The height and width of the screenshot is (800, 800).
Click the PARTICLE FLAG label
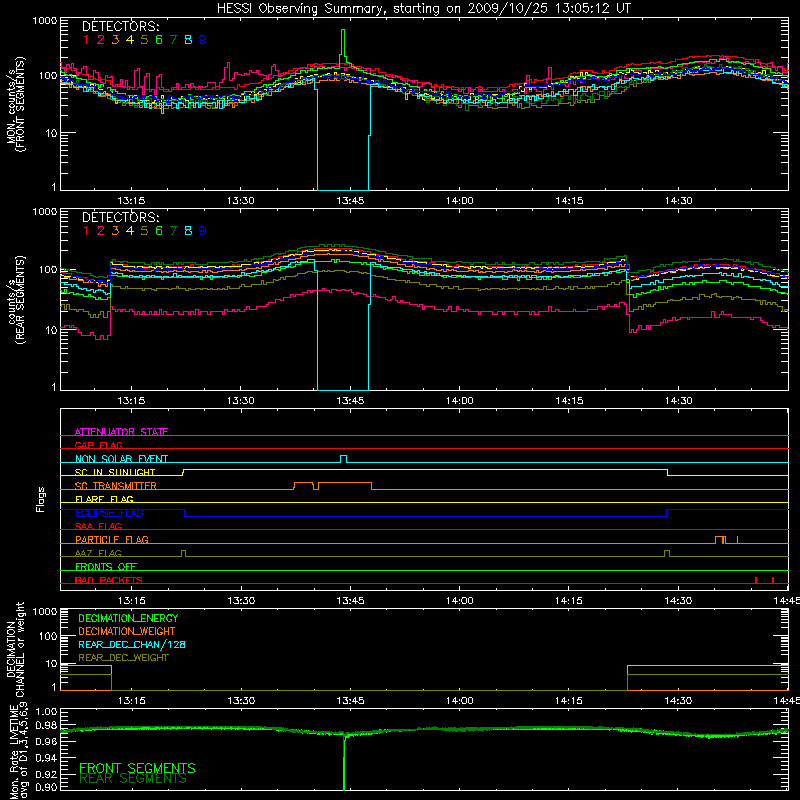tap(112, 540)
